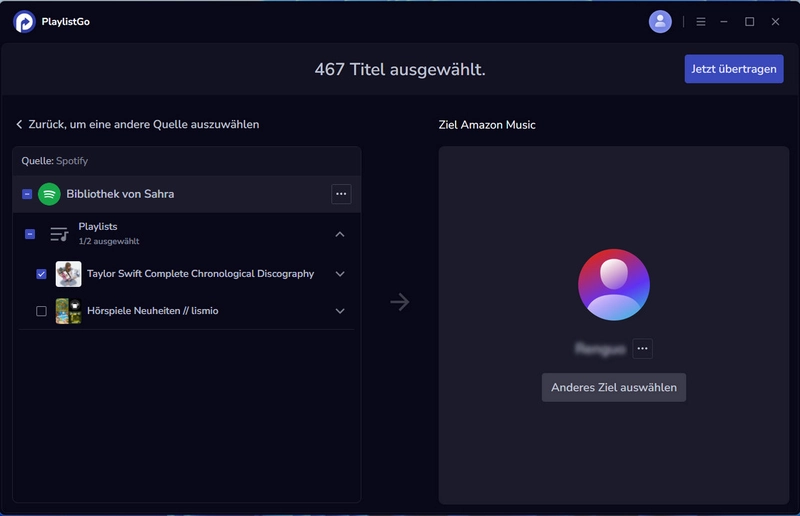The height and width of the screenshot is (516, 800).
Task: Click the Ziel Amazon Music label
Action: pos(487,125)
